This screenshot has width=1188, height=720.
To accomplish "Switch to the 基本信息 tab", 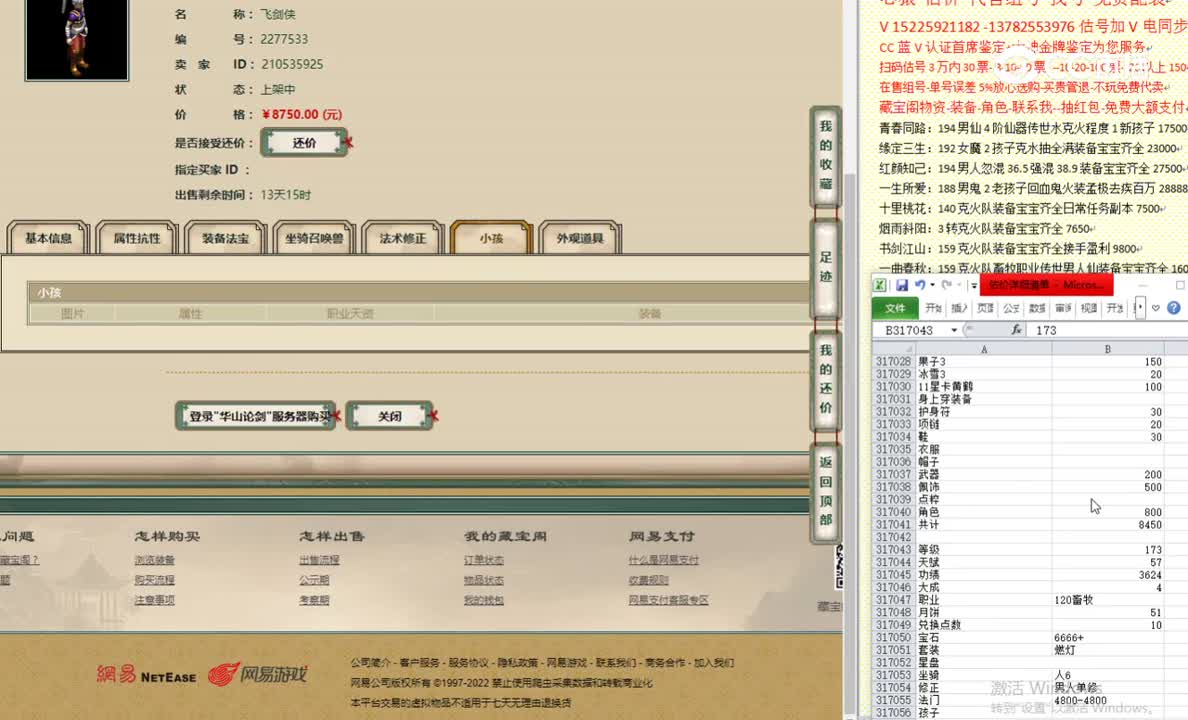I will [46, 237].
